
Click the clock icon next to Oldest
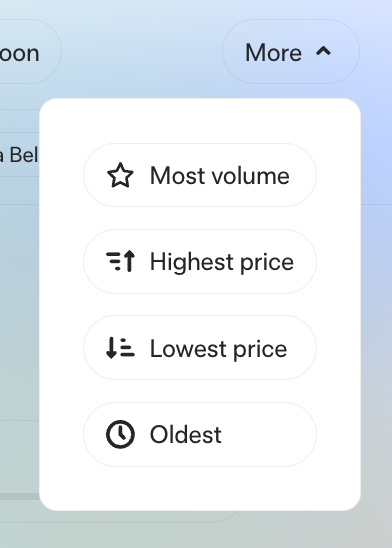120,434
